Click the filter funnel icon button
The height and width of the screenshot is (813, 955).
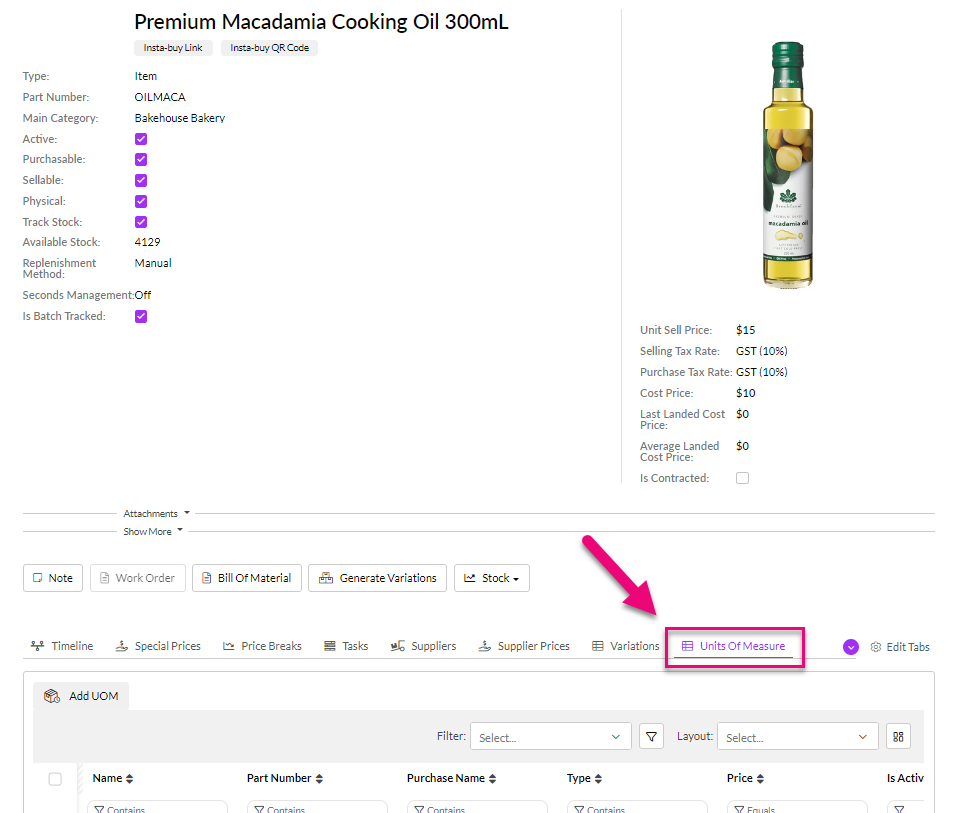[x=651, y=737]
